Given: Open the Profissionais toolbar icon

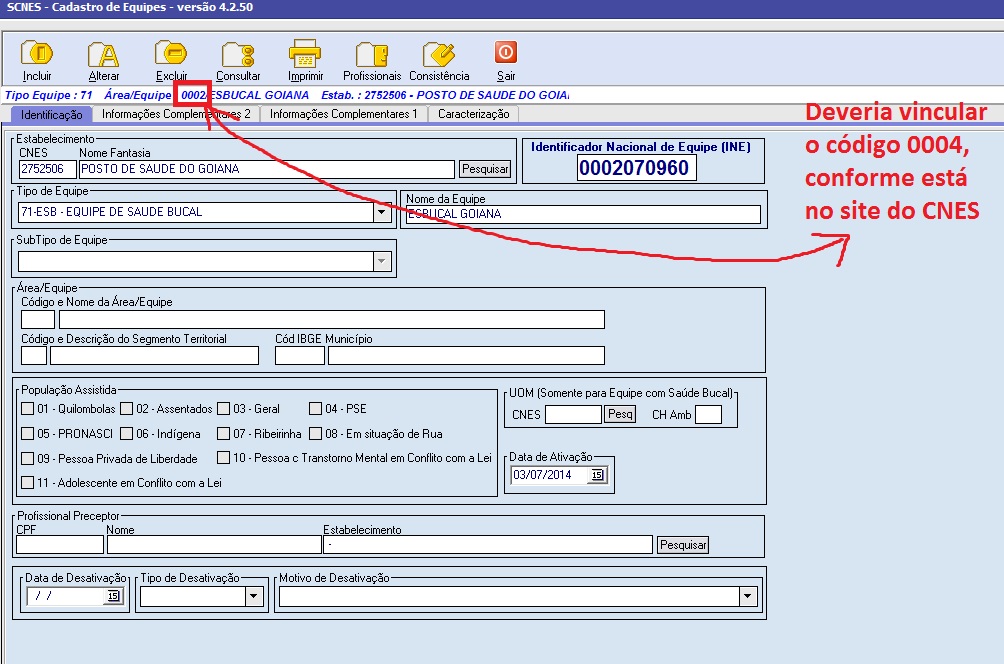Looking at the screenshot, I should (371, 54).
